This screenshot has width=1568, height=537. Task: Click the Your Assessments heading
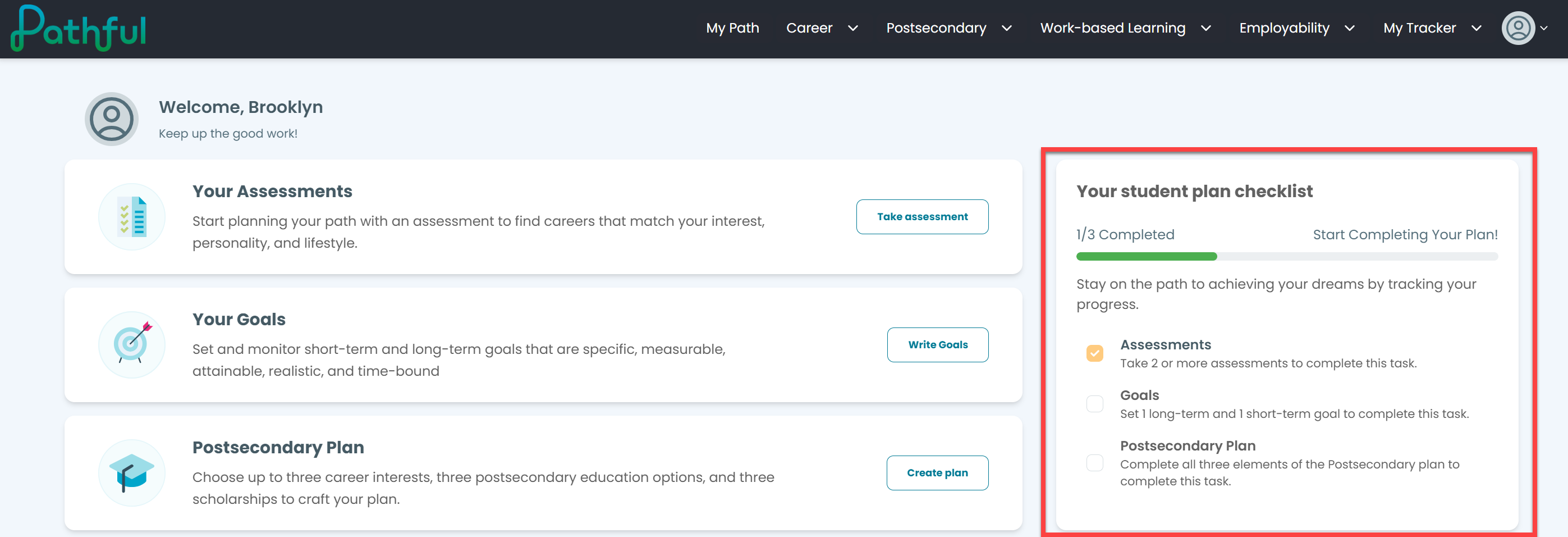[x=272, y=192]
